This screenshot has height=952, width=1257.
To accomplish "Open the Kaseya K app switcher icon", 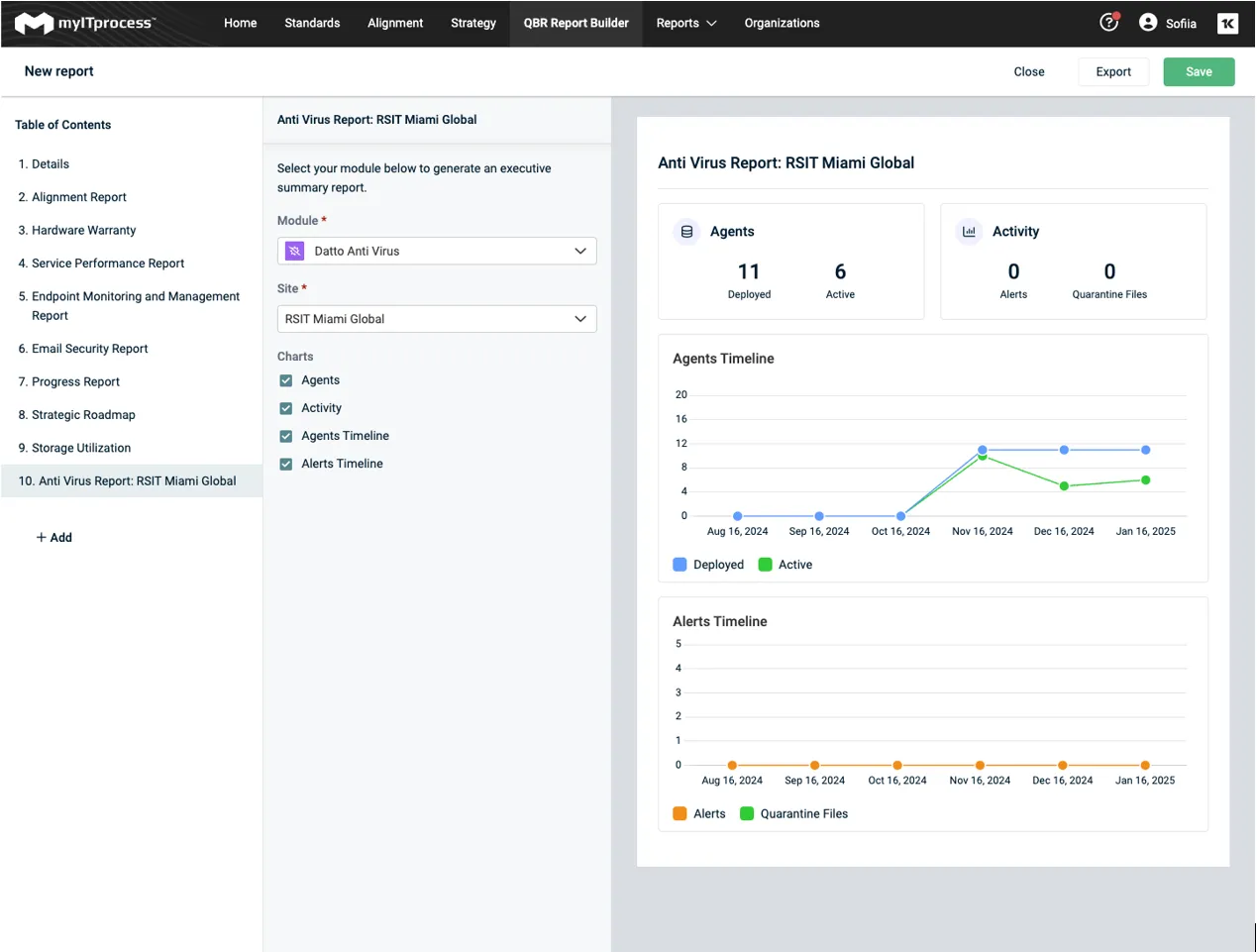I will [1227, 24].
